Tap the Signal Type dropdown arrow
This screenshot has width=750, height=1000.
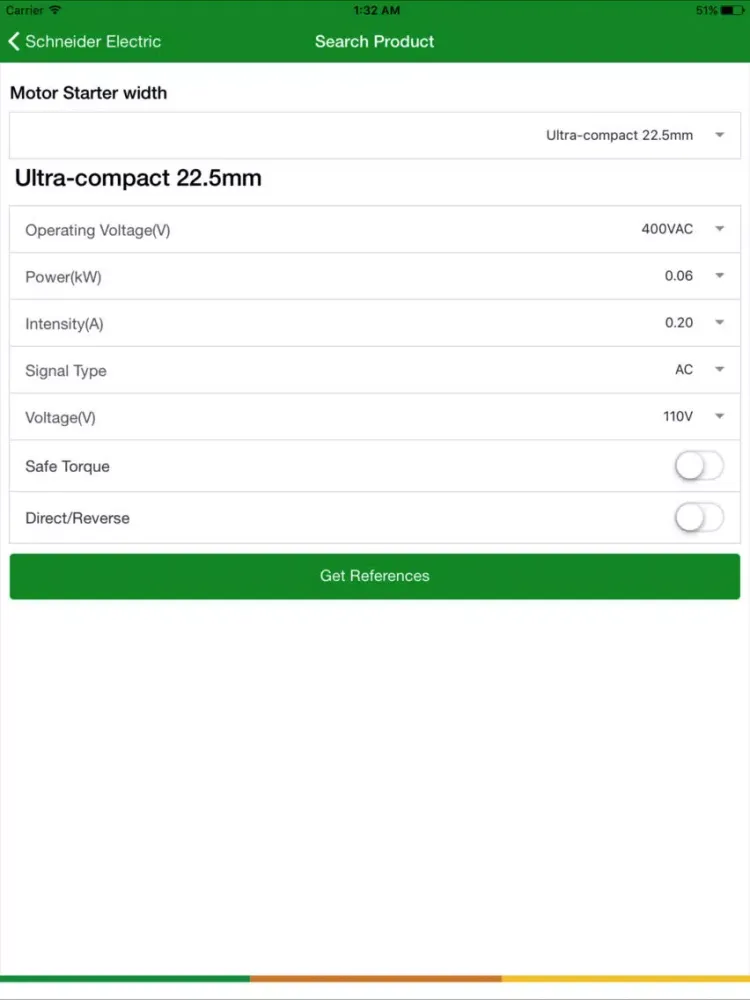click(720, 370)
